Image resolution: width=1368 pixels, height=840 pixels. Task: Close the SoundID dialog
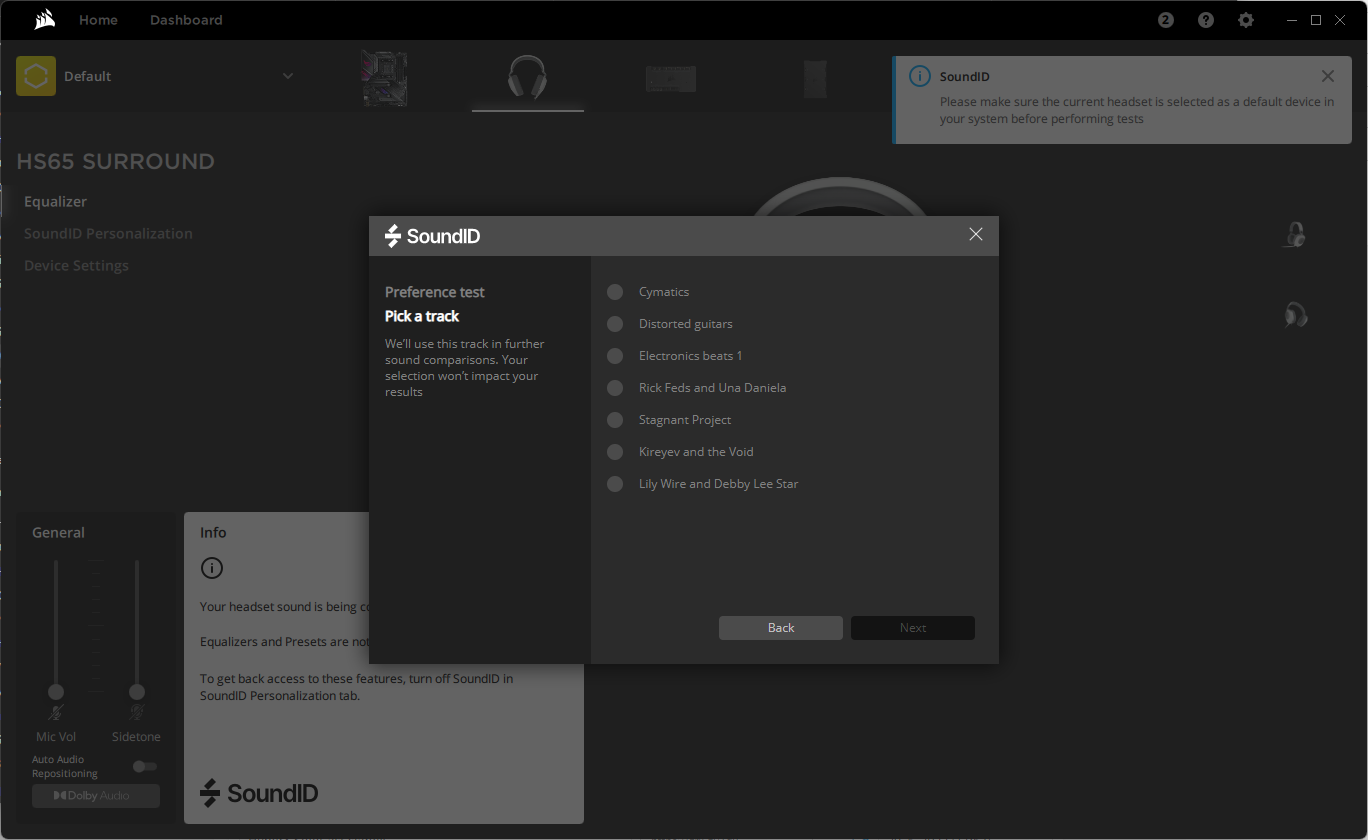(976, 234)
